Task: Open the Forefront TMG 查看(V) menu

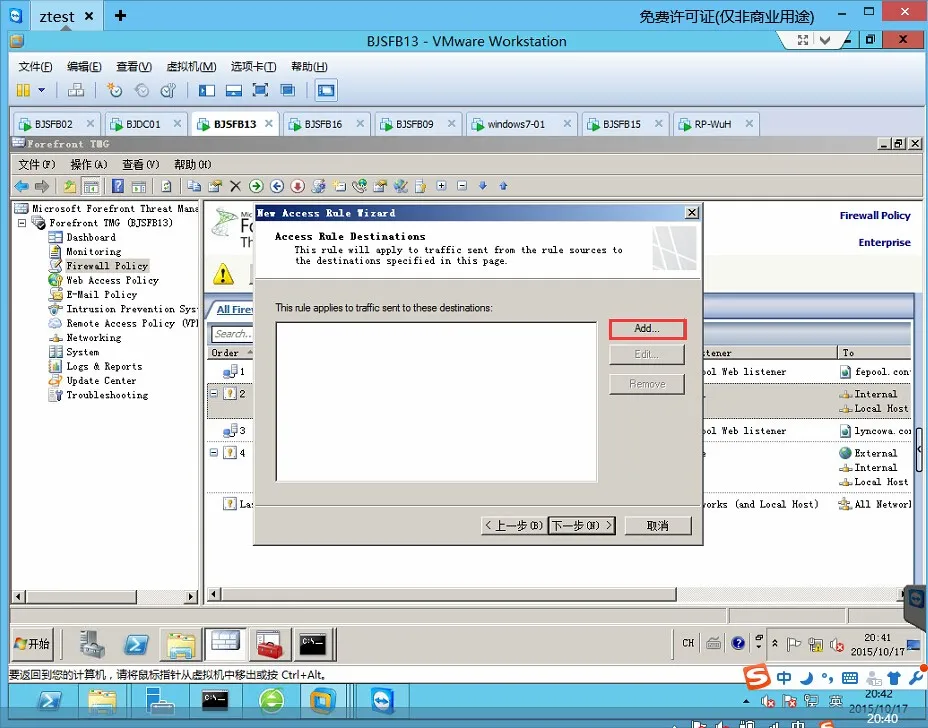Action: coord(141,165)
